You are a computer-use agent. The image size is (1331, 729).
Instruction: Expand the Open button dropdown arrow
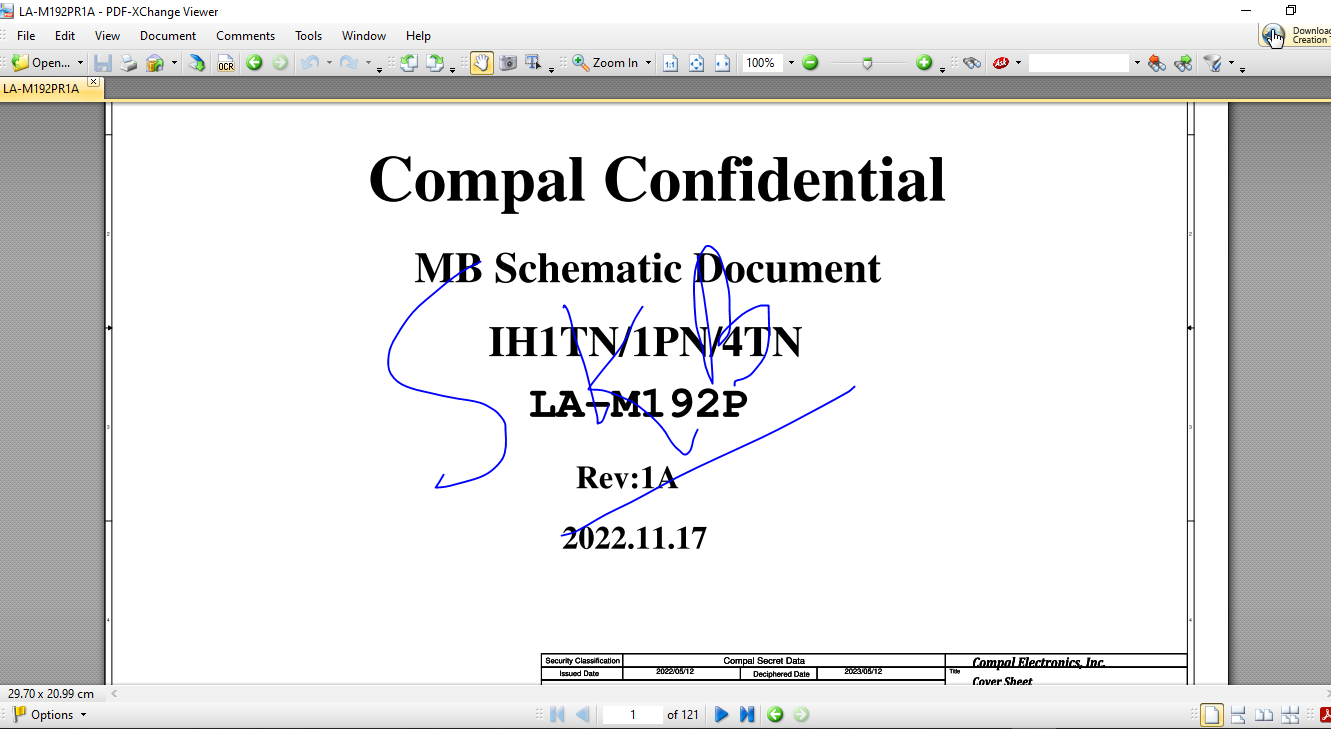pyautogui.click(x=80, y=63)
